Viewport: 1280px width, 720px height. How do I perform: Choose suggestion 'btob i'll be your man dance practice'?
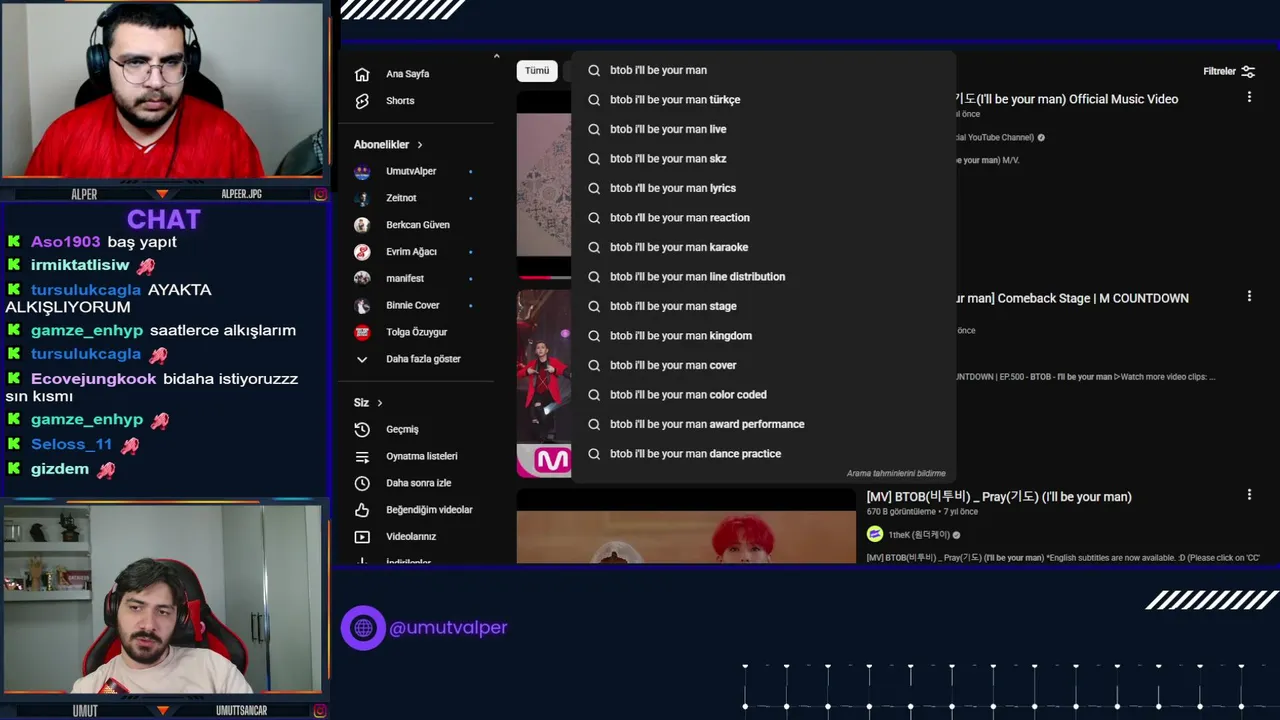[763, 454]
